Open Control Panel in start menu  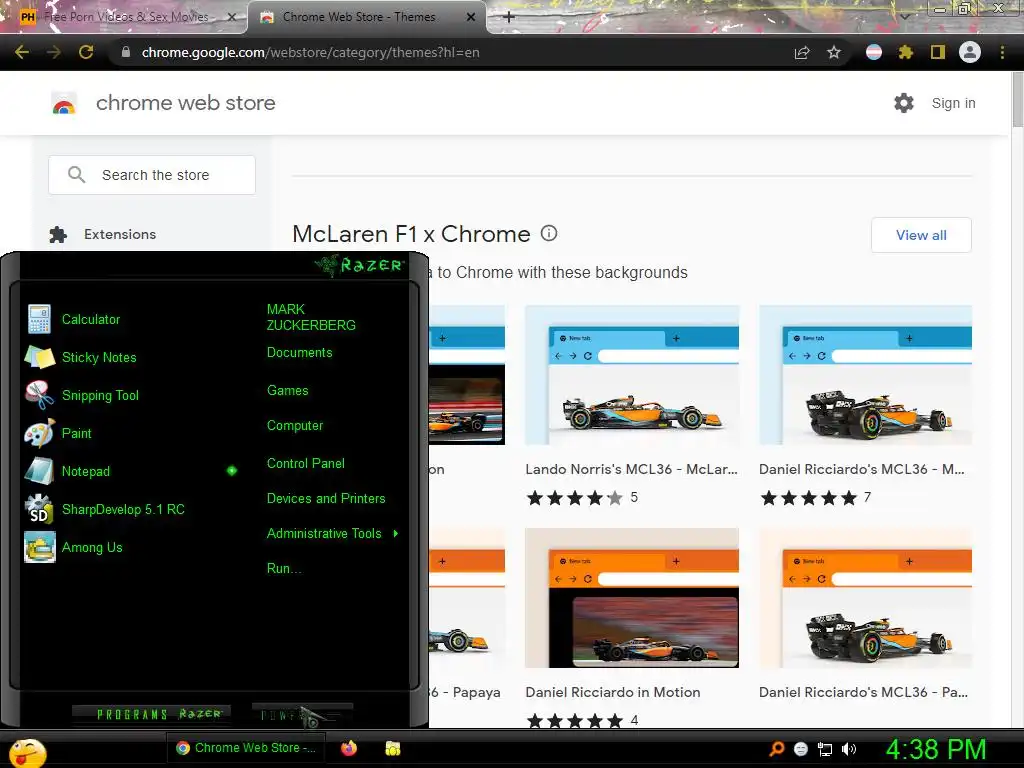[x=306, y=464]
